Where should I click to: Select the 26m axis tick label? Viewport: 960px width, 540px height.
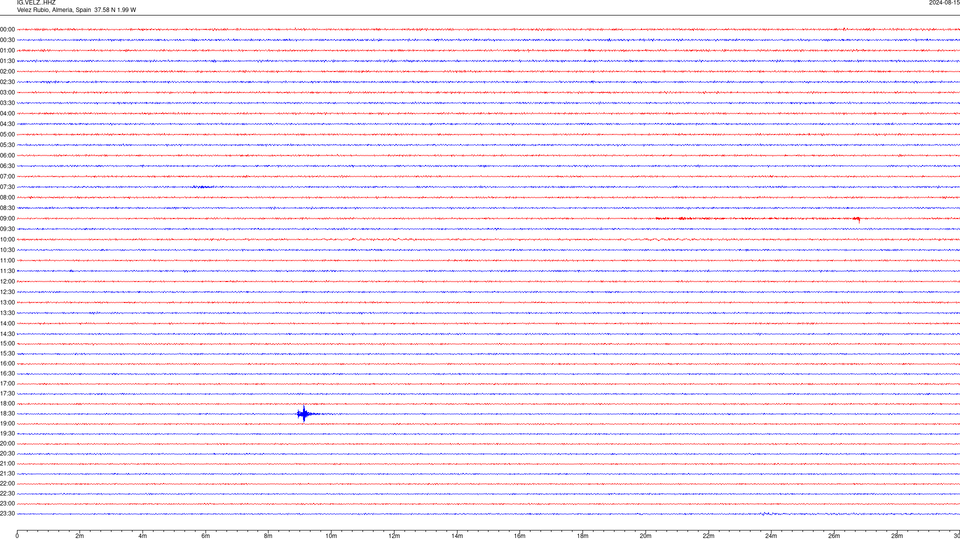coord(834,536)
